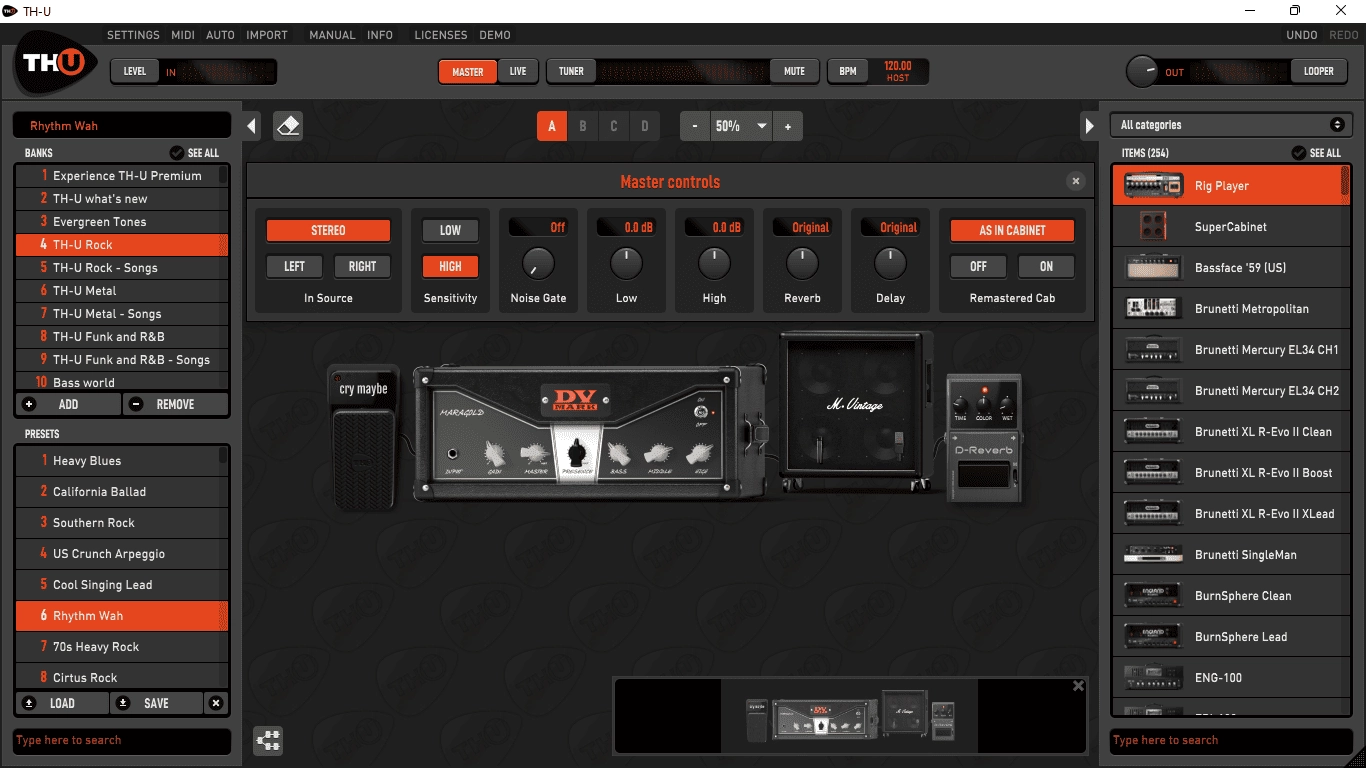Click the Reverb knob
Viewport: 1366px width, 768px height.
point(802,264)
